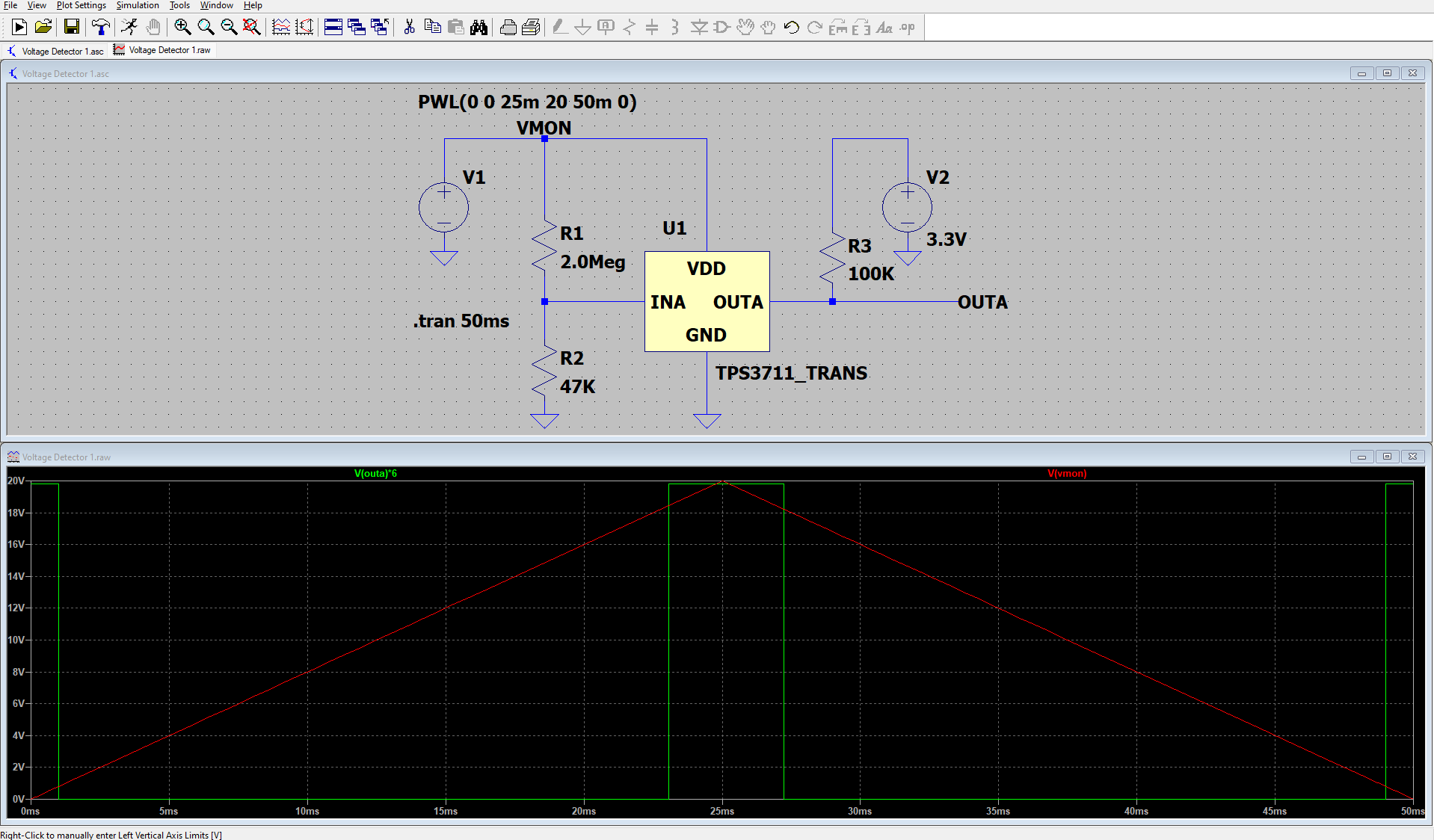Click the Autorange axes icon
Screen dimensions: 1434x840
tap(304, 28)
